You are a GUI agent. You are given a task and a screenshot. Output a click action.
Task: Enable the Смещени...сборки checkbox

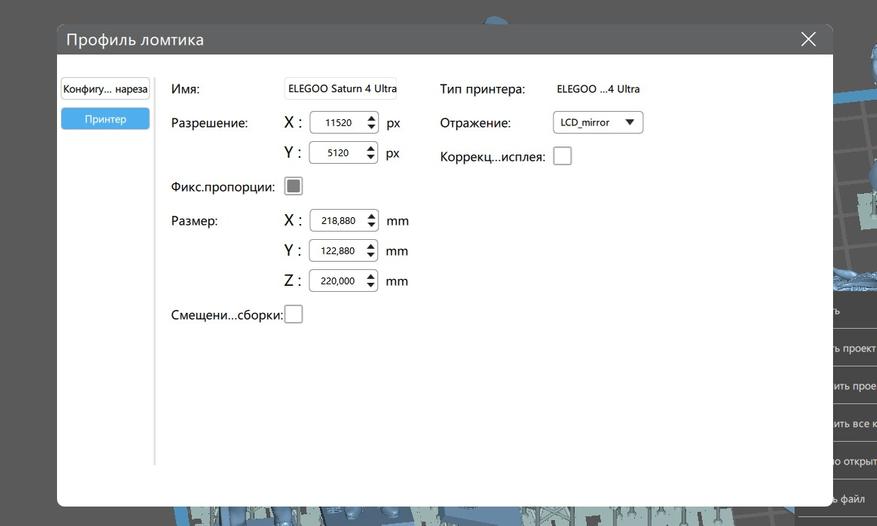(x=294, y=315)
